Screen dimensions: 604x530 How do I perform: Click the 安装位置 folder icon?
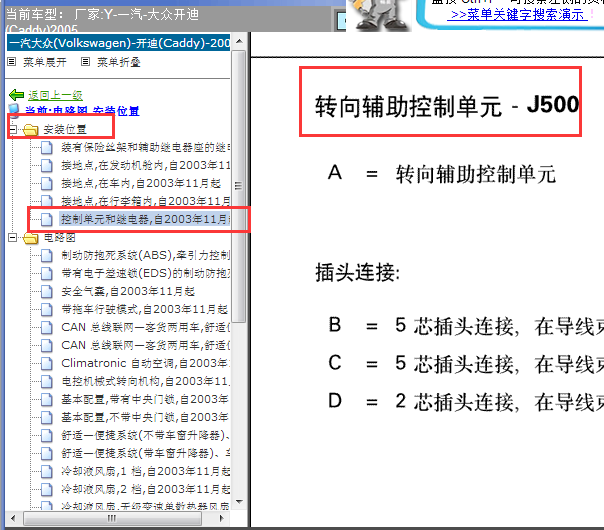30,130
